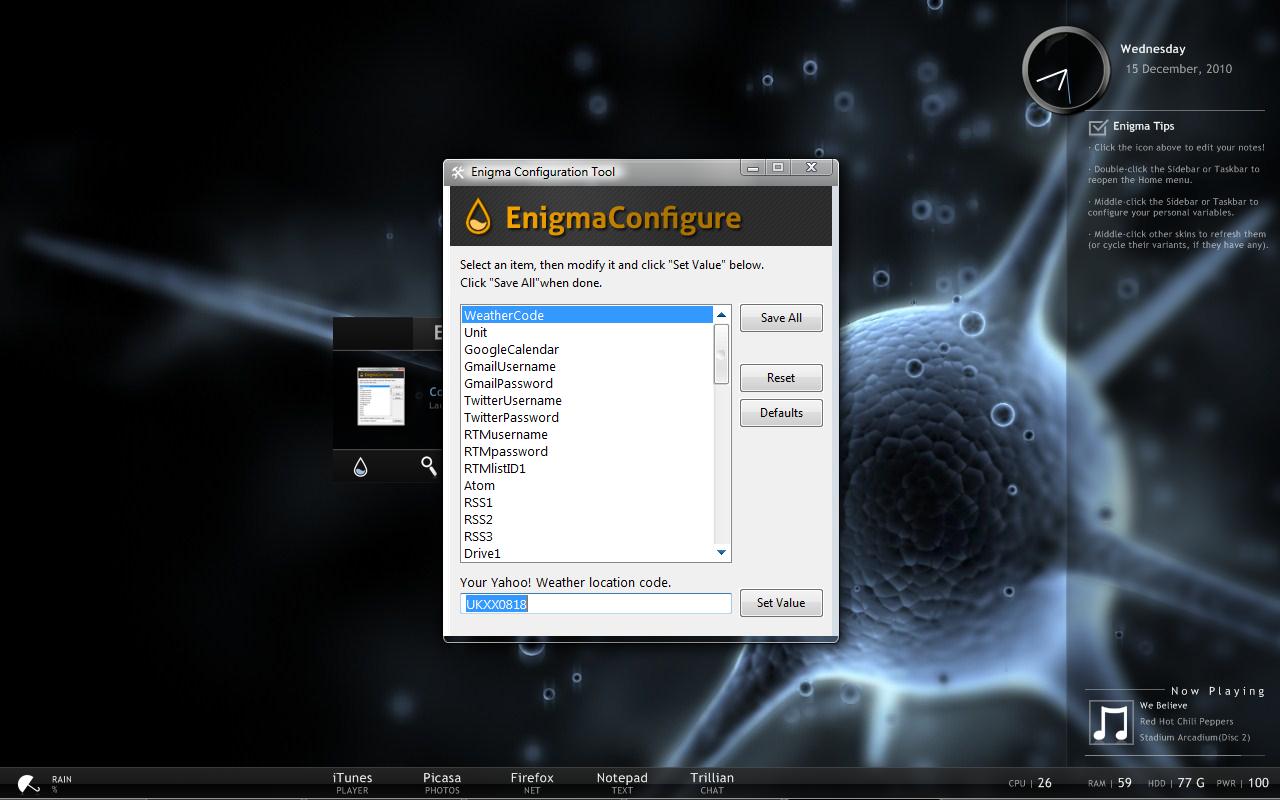Apply changes with the Set Value button
This screenshot has height=800, width=1280.
pyautogui.click(x=781, y=603)
